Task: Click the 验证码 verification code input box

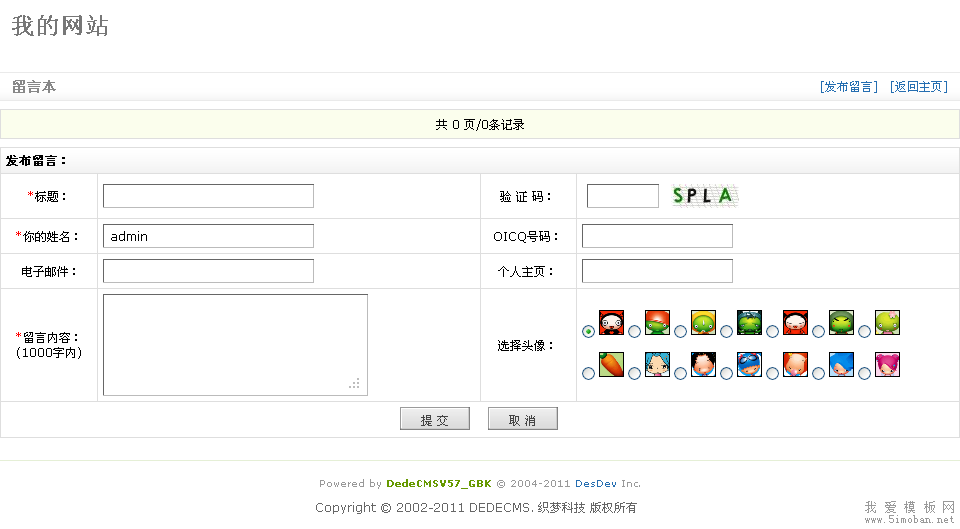Action: 622,196
